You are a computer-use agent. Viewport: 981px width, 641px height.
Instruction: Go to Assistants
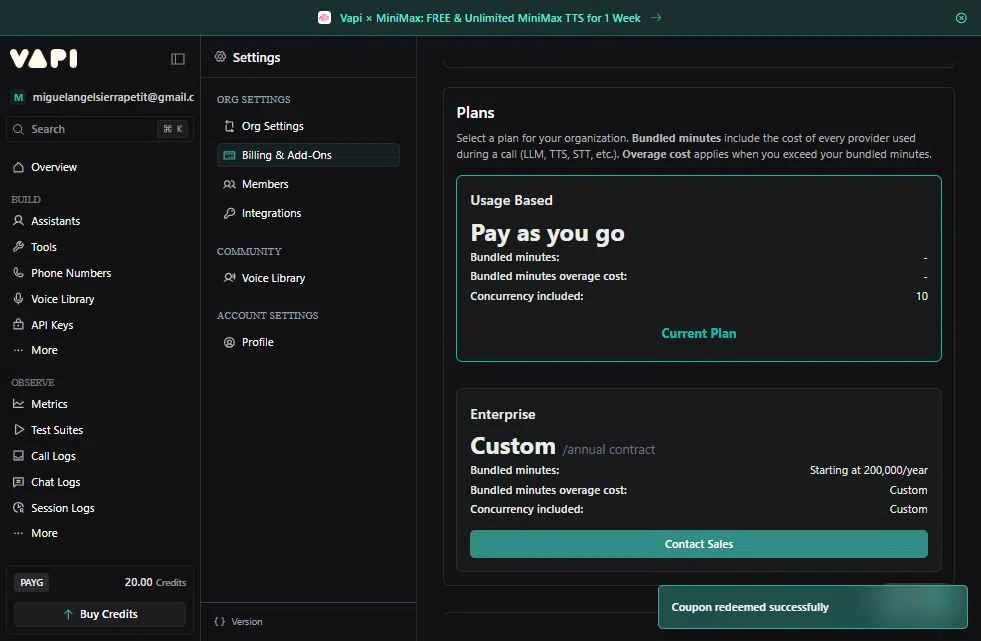pos(56,221)
